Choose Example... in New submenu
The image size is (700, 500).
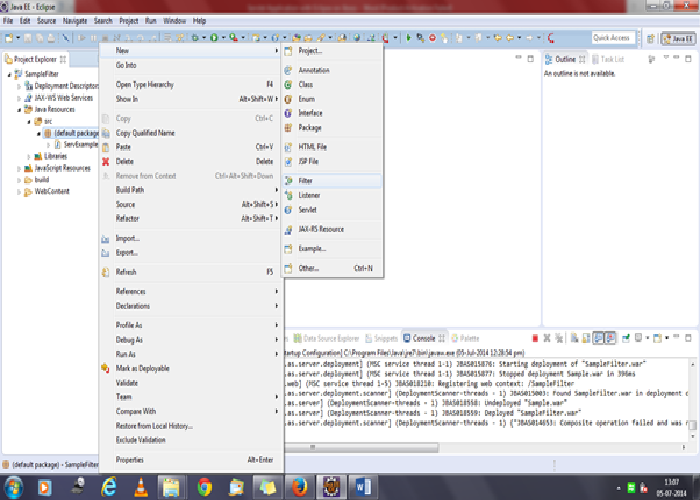(332, 248)
